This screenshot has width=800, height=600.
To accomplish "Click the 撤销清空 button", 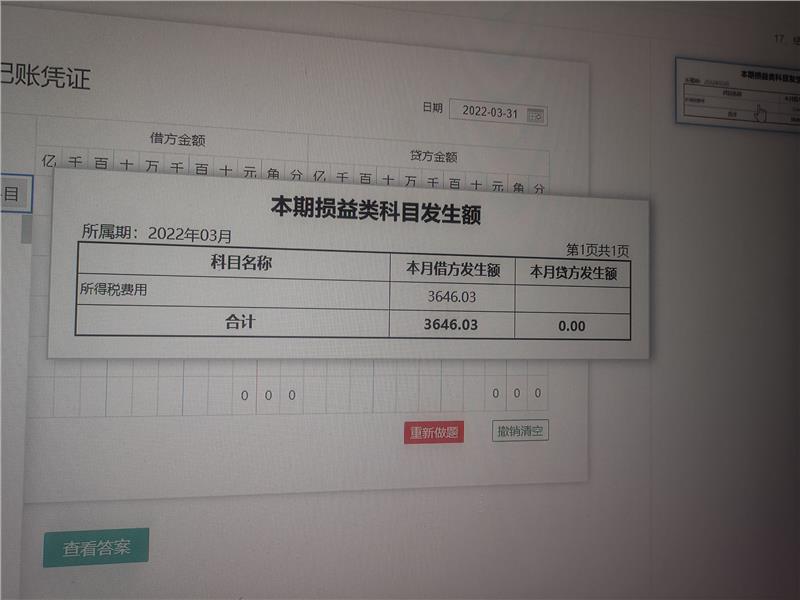I will pyautogui.click(x=521, y=431).
